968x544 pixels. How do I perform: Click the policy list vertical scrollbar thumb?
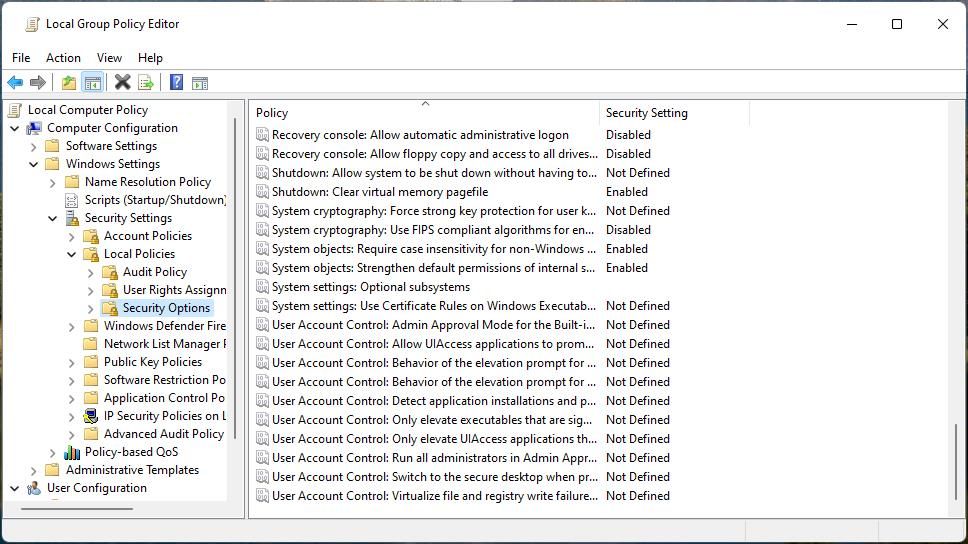(x=956, y=462)
